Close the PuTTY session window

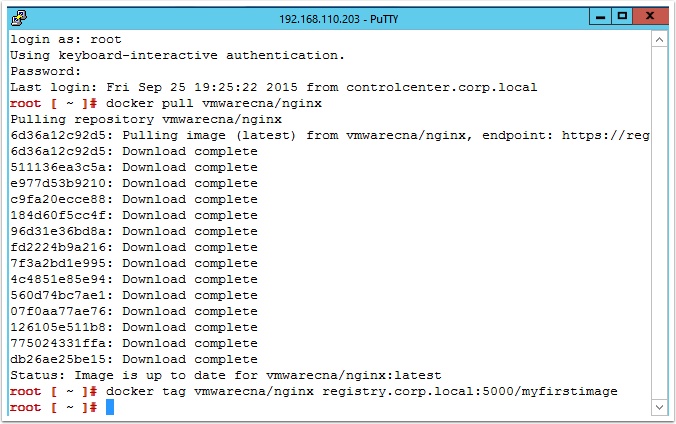[x=651, y=17]
